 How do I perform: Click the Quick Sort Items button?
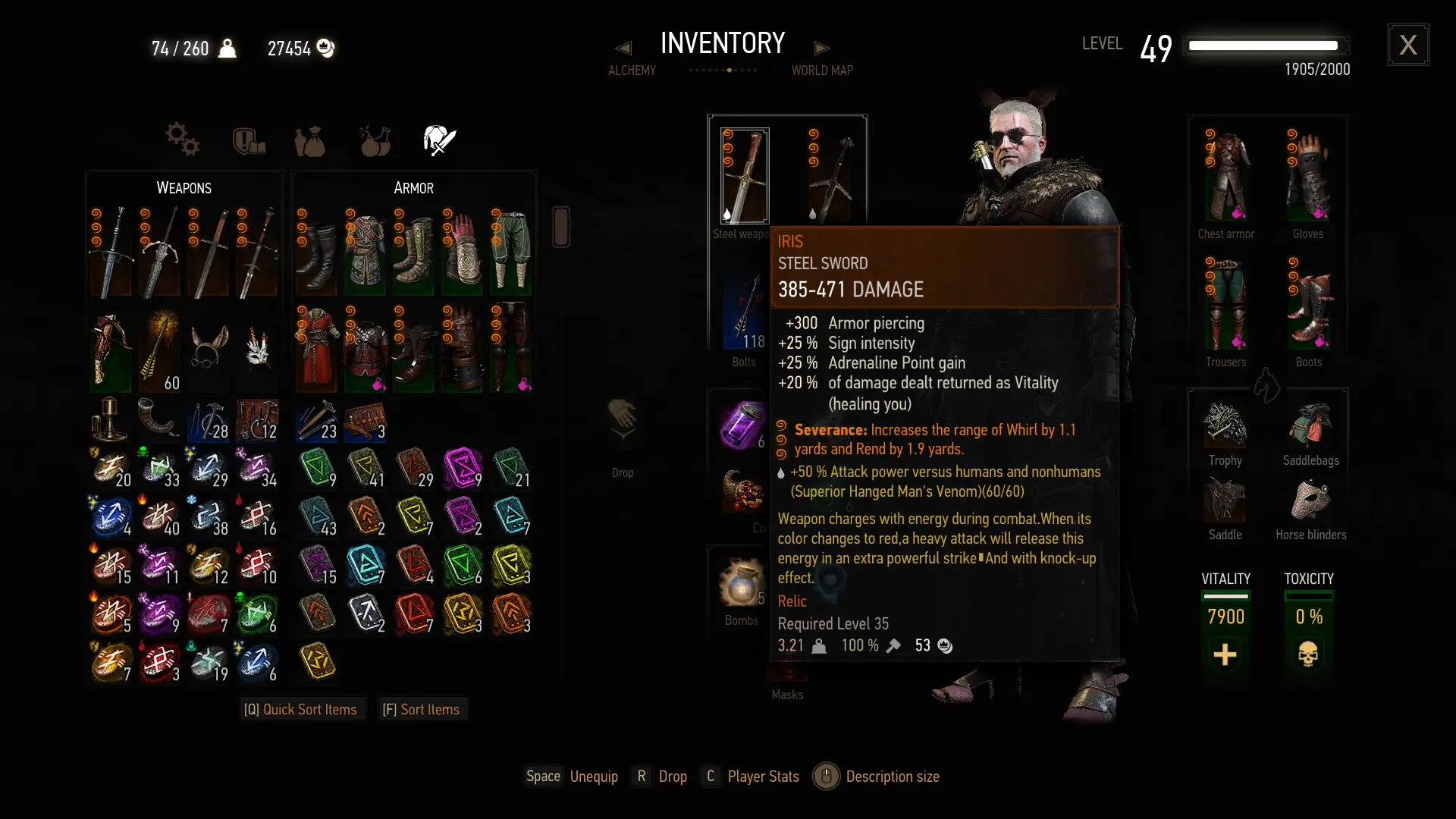(x=301, y=709)
